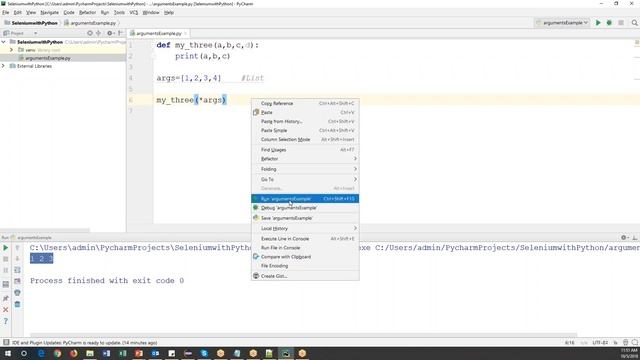The height and width of the screenshot is (360, 640).
Task: Click Down the Stack Trace arrow
Action: click(x=17, y=259)
